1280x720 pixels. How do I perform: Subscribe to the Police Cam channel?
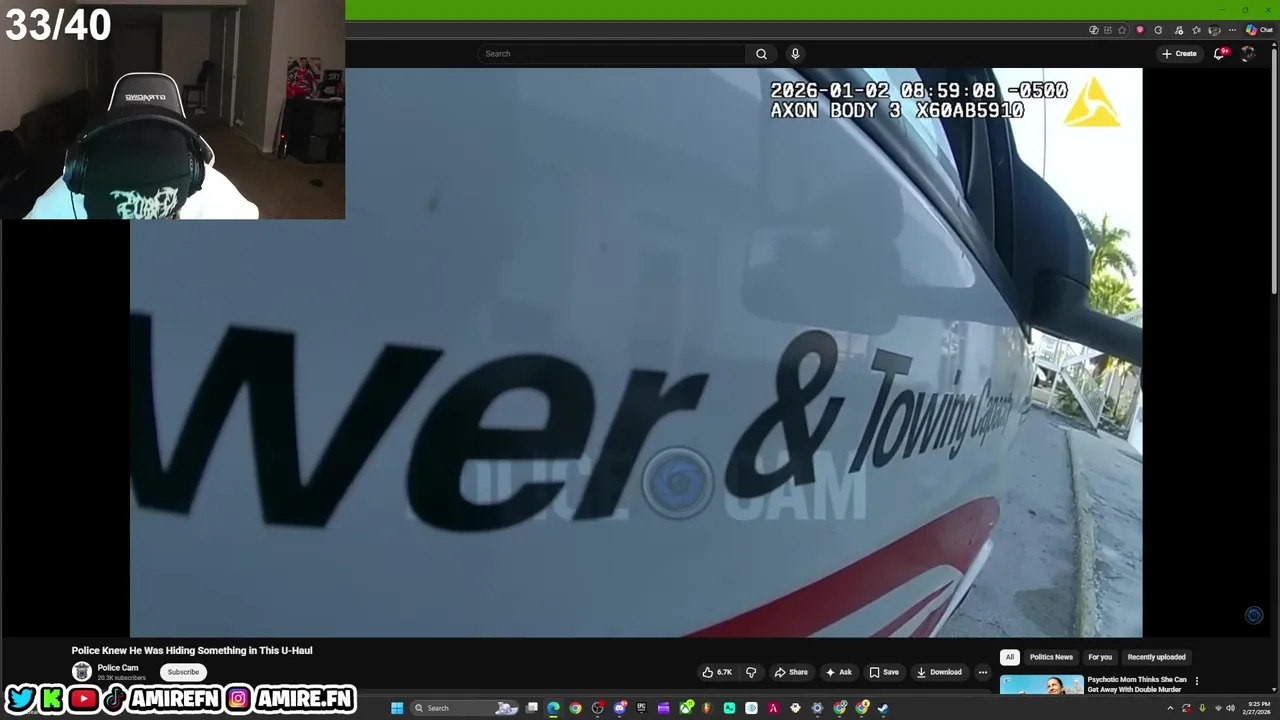tap(183, 672)
